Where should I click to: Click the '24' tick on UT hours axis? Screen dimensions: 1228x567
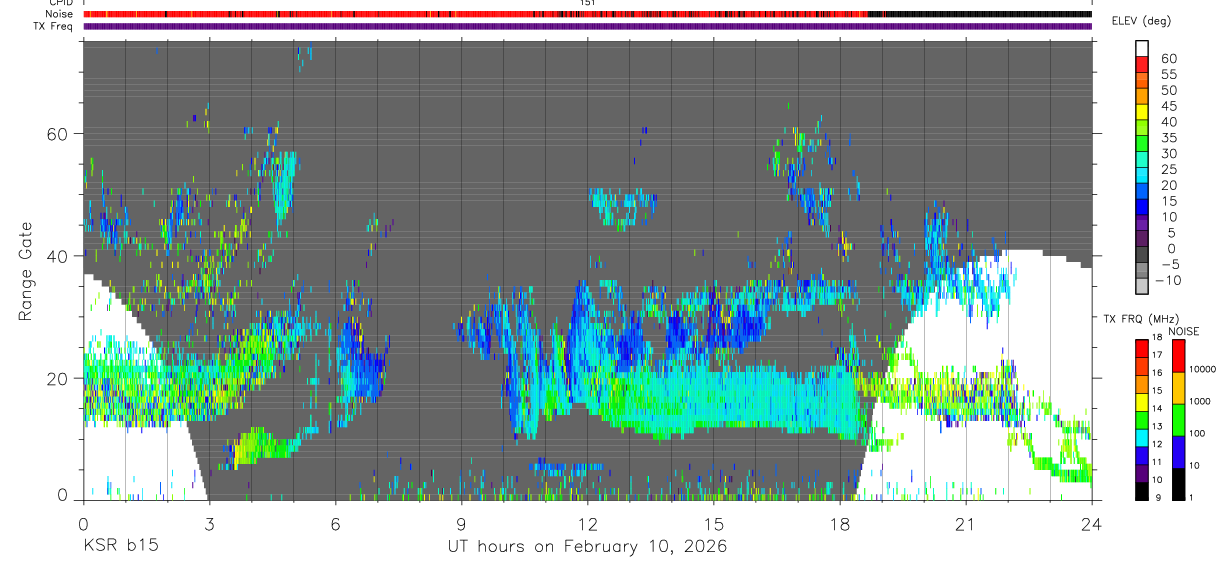[x=1092, y=524]
